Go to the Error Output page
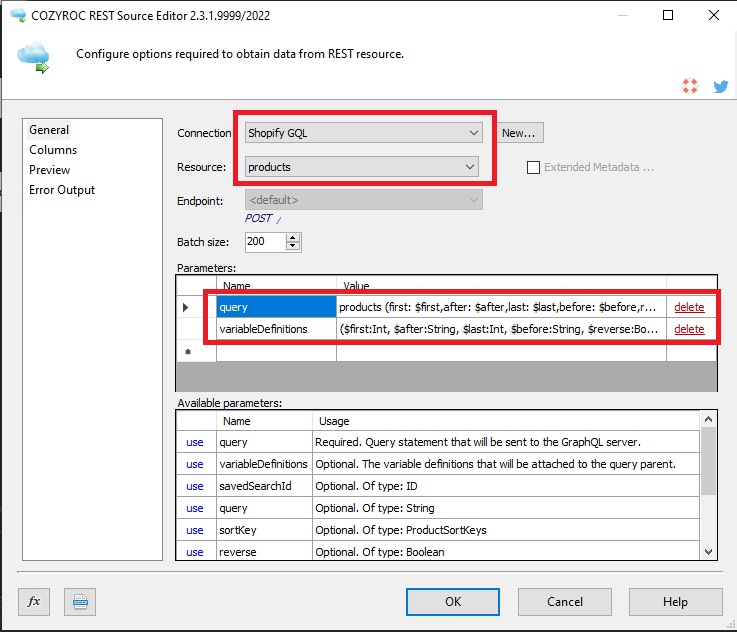Screen dimensions: 737x632 point(62,190)
